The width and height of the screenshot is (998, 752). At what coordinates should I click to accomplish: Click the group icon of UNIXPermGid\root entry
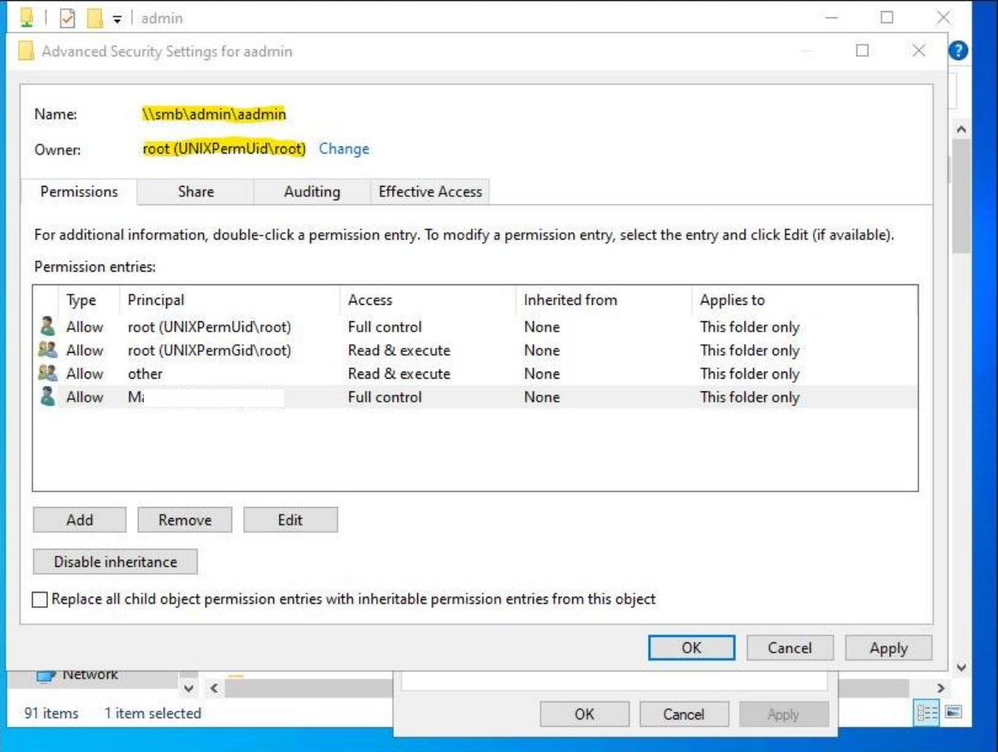pos(47,350)
